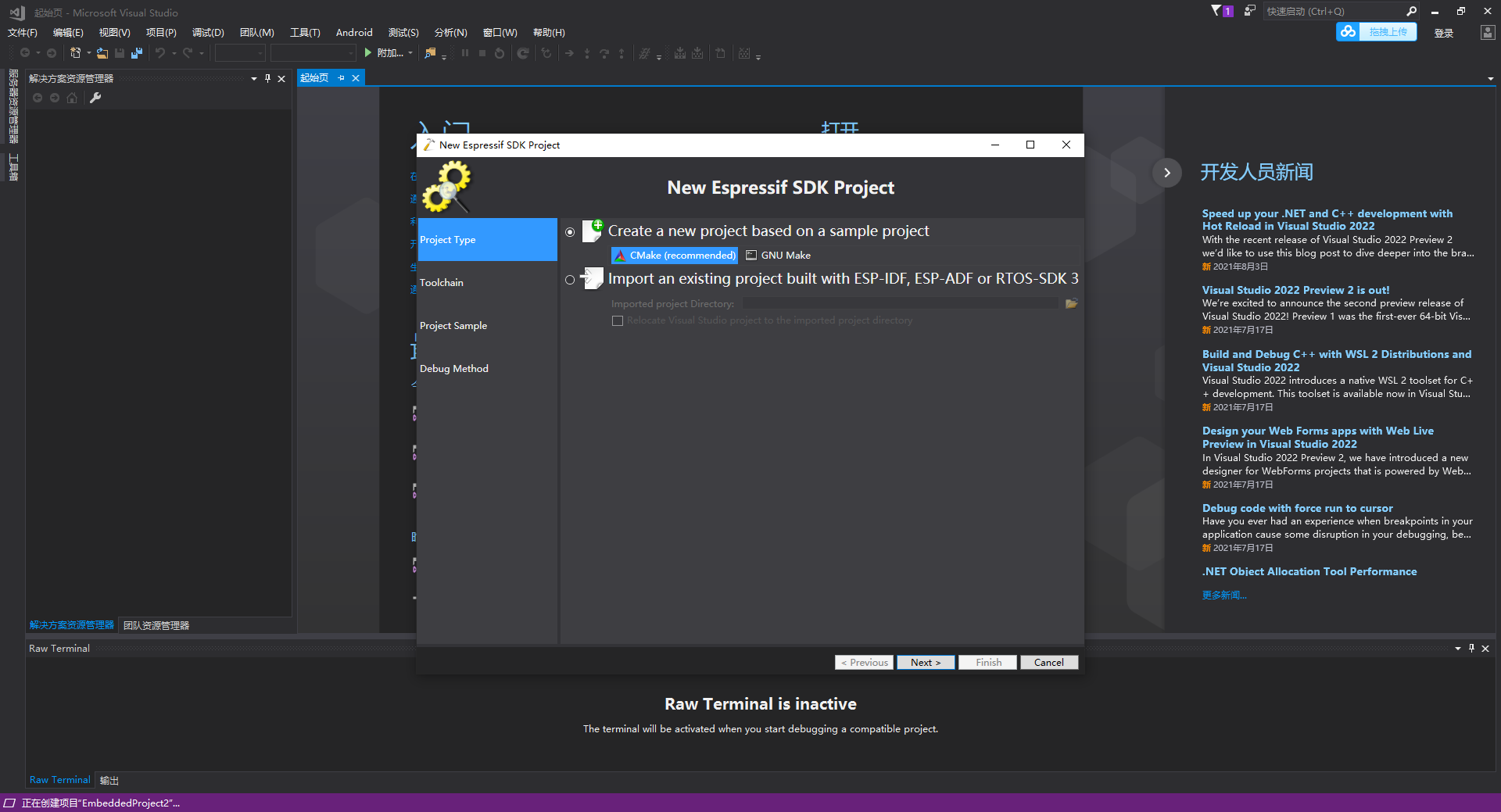Click the Quick Launch search magnifier icon
Screen dimensions: 1501x812
point(1411,11)
